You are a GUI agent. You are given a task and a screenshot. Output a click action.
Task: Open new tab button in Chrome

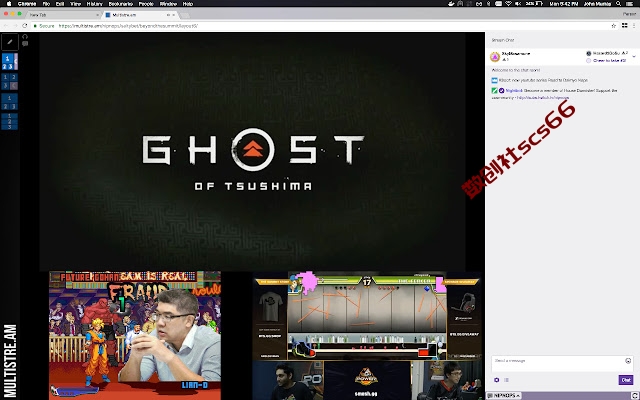point(185,15)
